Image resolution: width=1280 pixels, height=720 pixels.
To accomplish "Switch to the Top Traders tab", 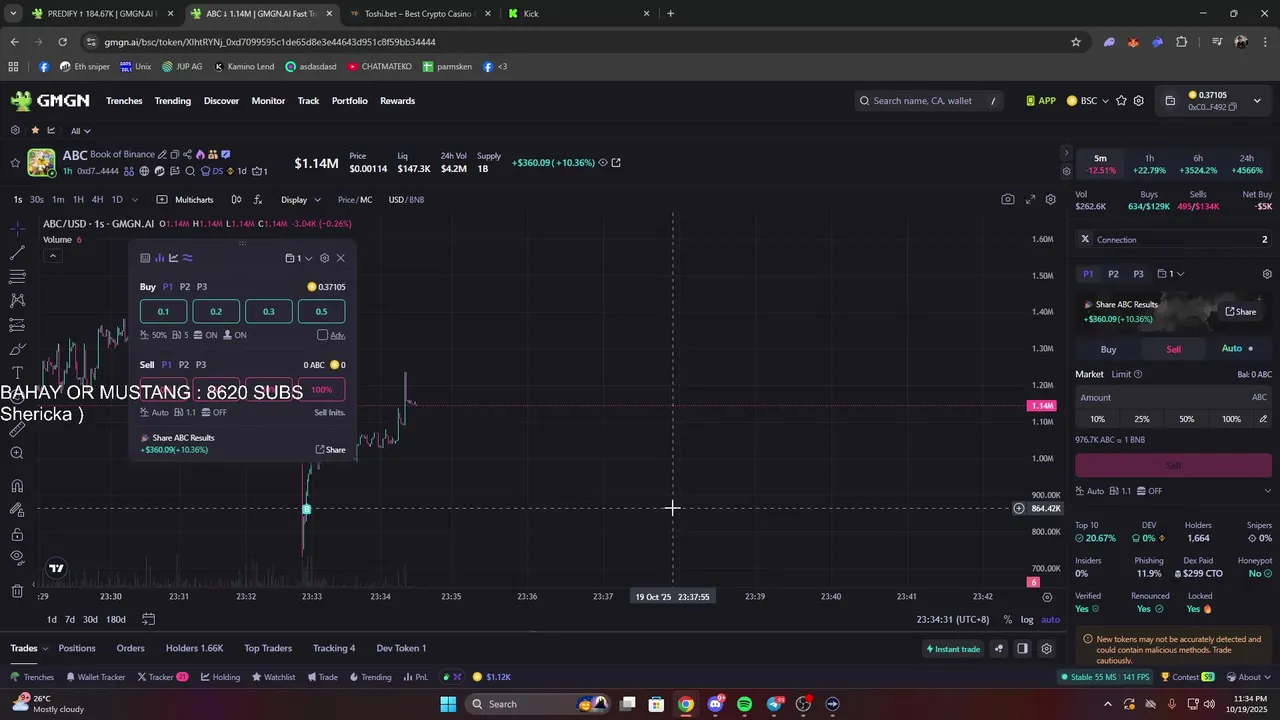I will pyautogui.click(x=268, y=648).
